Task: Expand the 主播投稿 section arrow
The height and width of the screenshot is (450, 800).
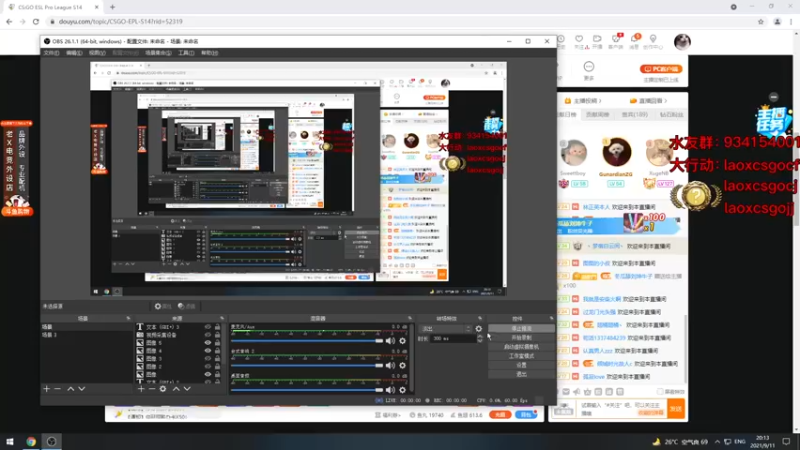Action: pos(600,101)
